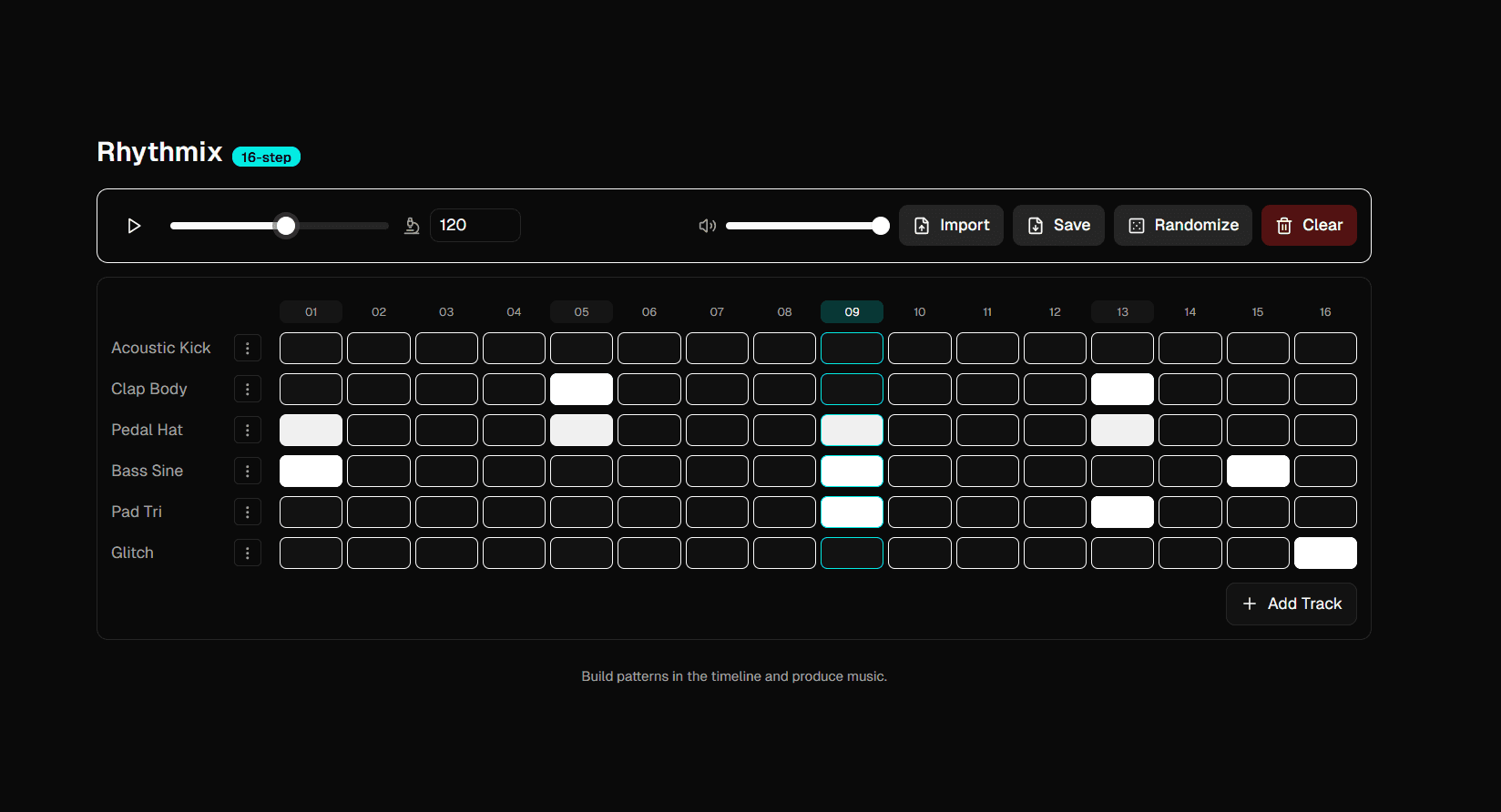Randomize the step pattern
The height and width of the screenshot is (812, 1501).
pos(1183,226)
